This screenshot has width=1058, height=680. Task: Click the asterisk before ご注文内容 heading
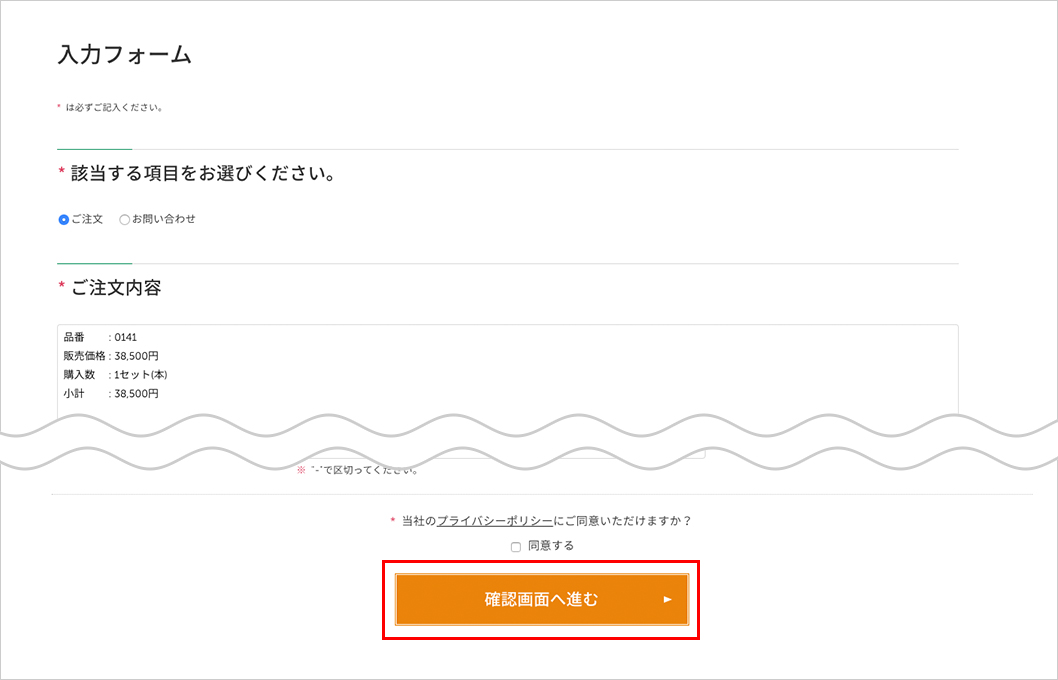tap(60, 286)
